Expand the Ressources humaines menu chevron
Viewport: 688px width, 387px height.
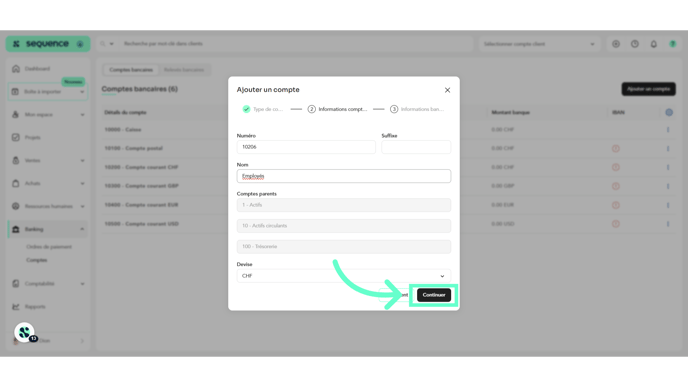pyautogui.click(x=82, y=206)
